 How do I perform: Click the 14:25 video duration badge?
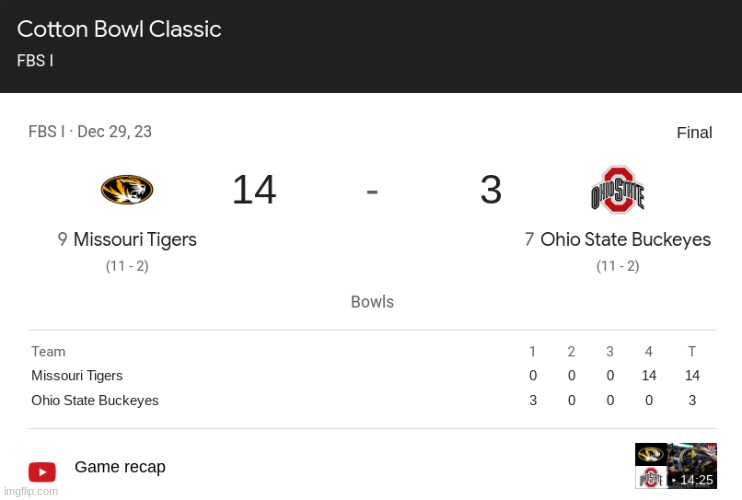(695, 480)
